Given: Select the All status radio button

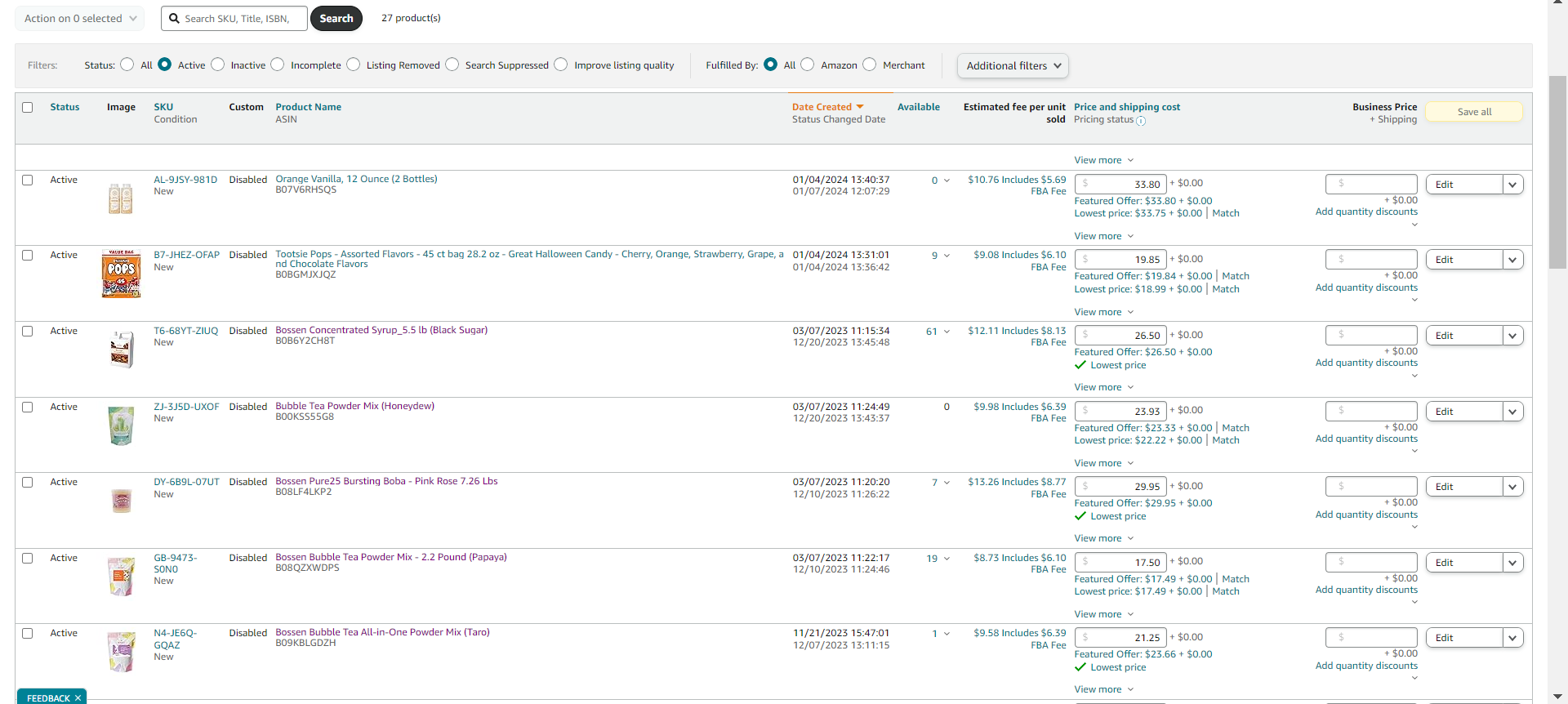Looking at the screenshot, I should point(127,65).
